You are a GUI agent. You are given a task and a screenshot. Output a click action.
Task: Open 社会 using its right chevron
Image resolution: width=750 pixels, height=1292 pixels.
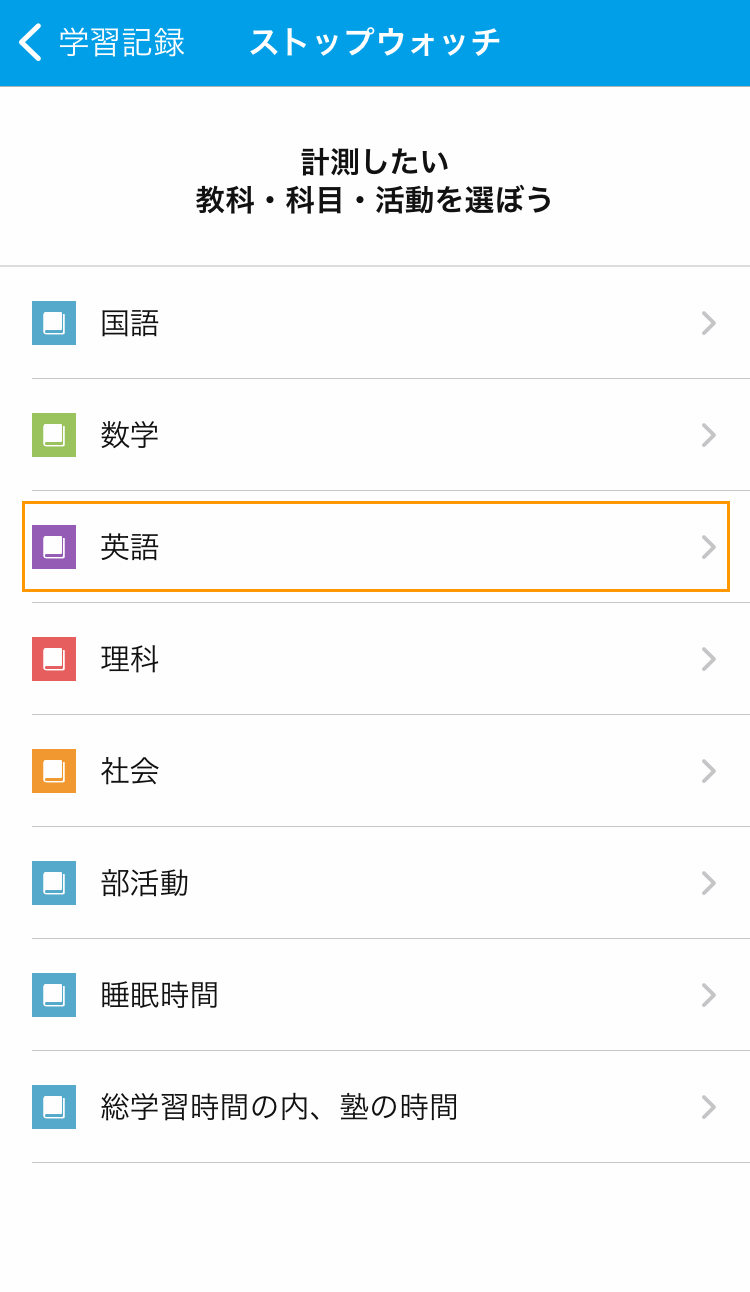click(708, 771)
